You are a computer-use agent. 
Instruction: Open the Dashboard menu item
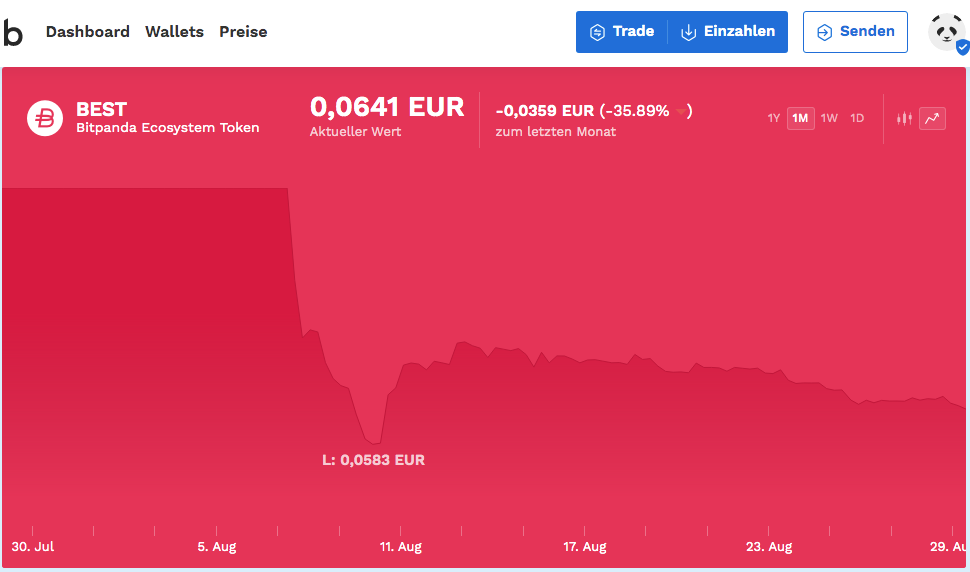pyautogui.click(x=88, y=32)
